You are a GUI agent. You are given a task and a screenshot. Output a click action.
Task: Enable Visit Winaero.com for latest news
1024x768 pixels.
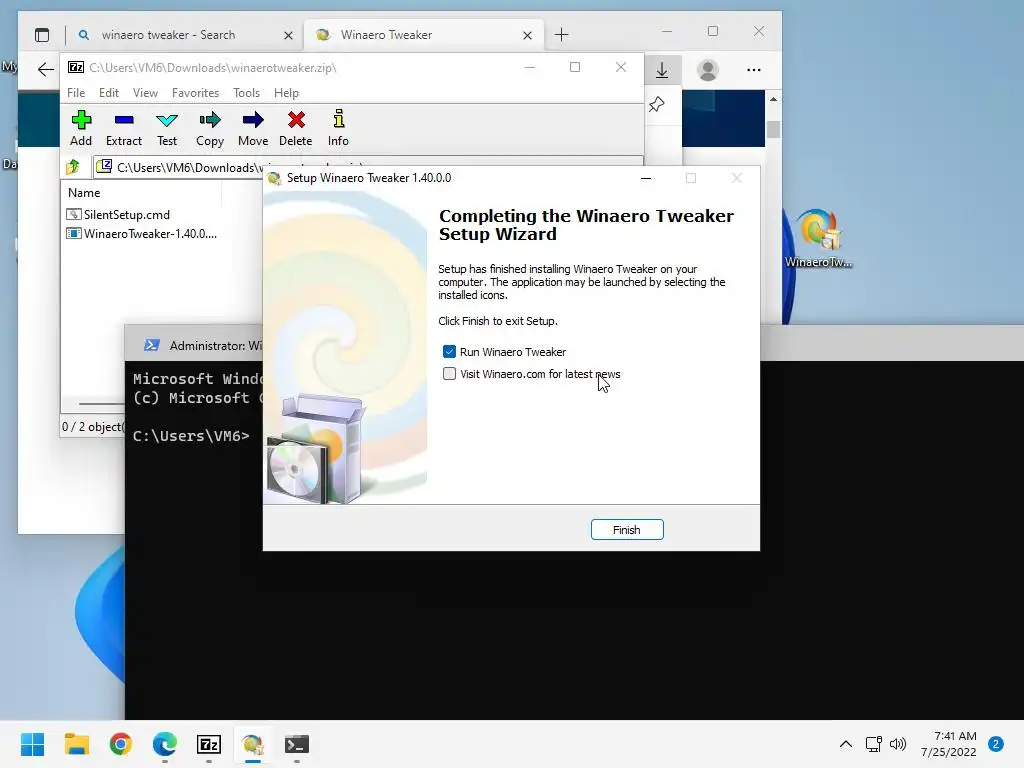[x=449, y=374]
